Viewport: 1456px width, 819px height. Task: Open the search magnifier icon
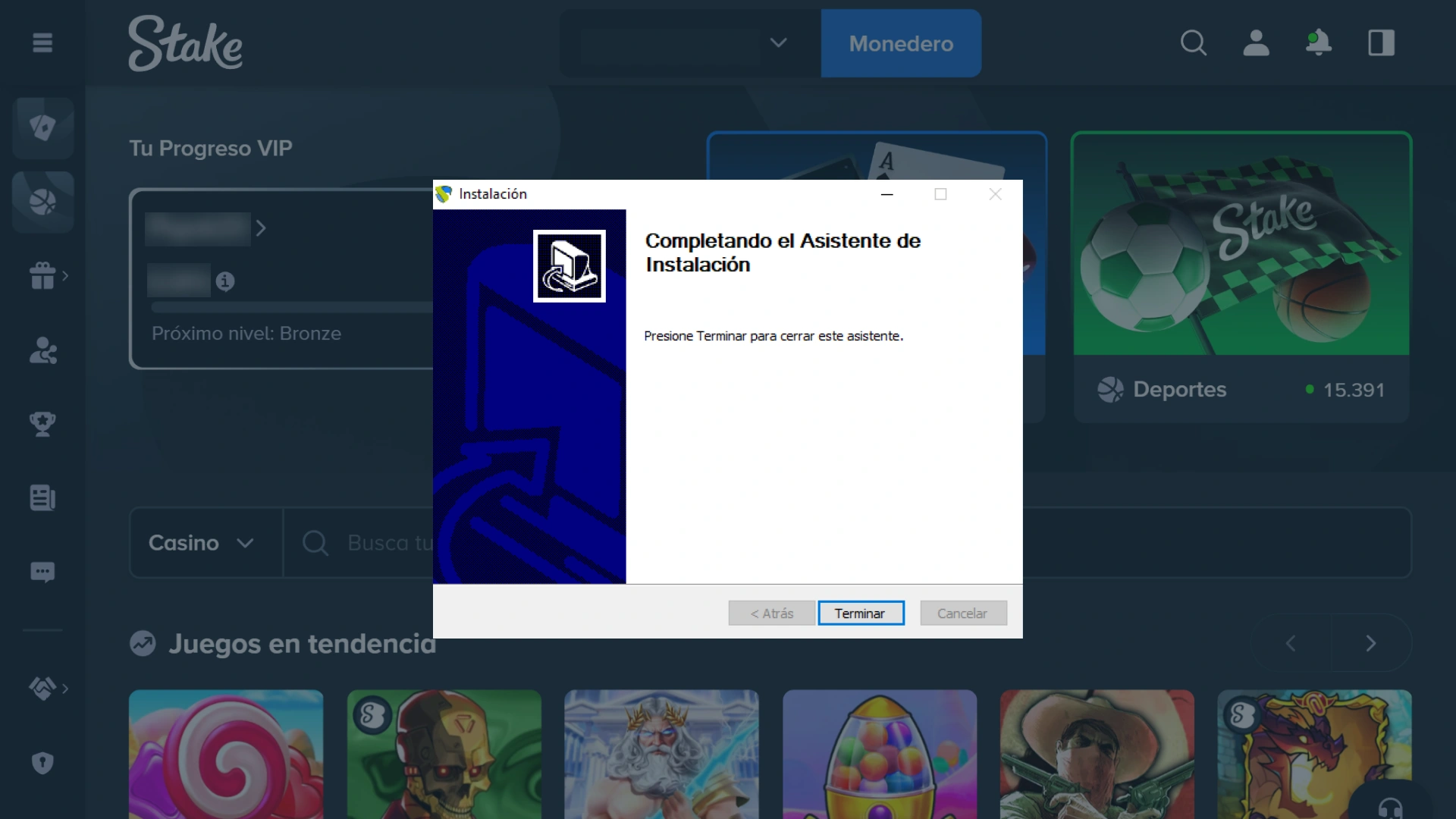(1194, 43)
